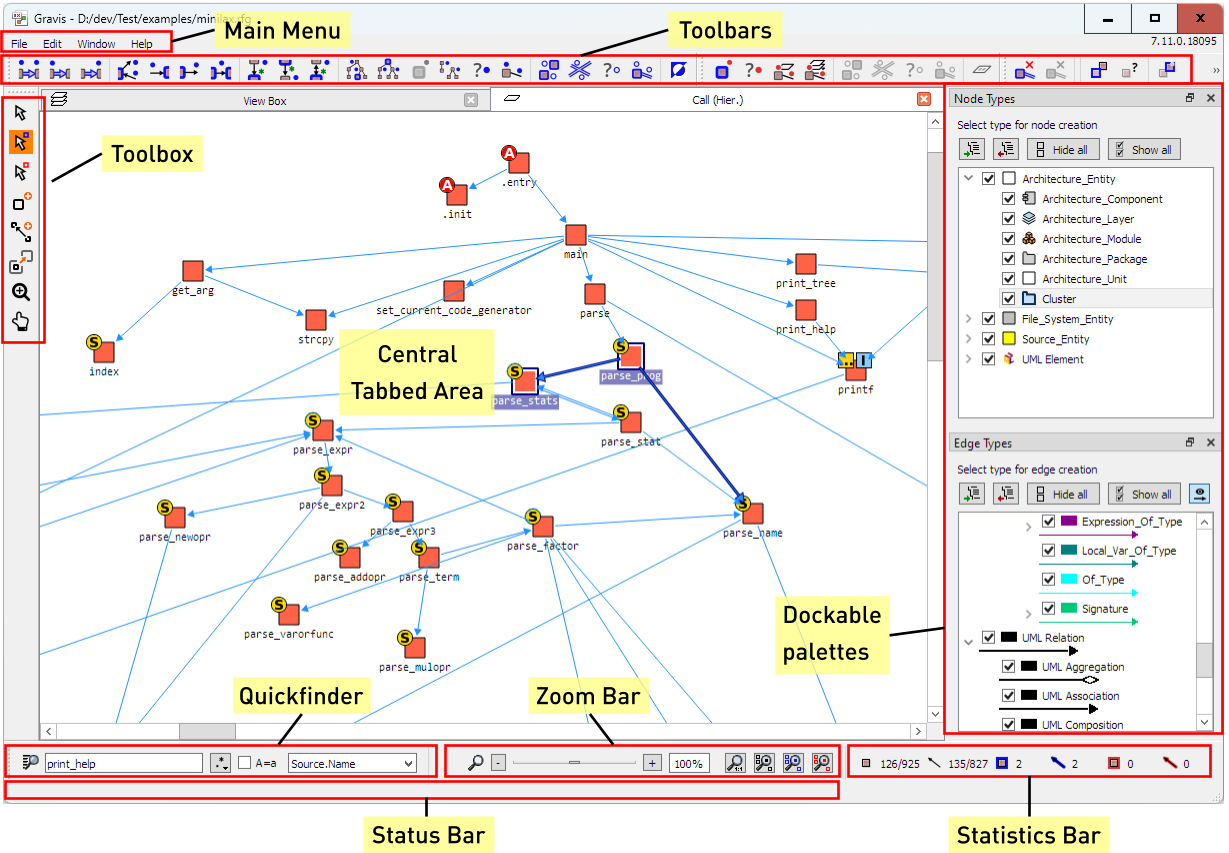Viewport: 1229px width, 853px height.
Task: Open the Window menu
Action: [96, 44]
